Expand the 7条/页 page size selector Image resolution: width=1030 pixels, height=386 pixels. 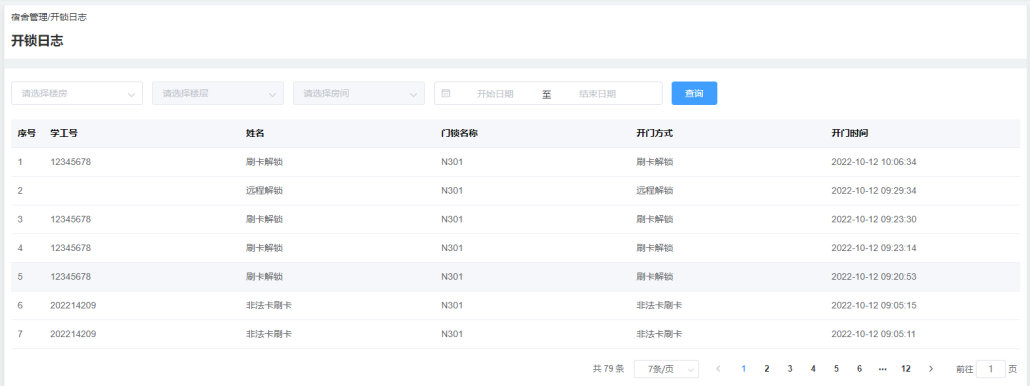666,369
